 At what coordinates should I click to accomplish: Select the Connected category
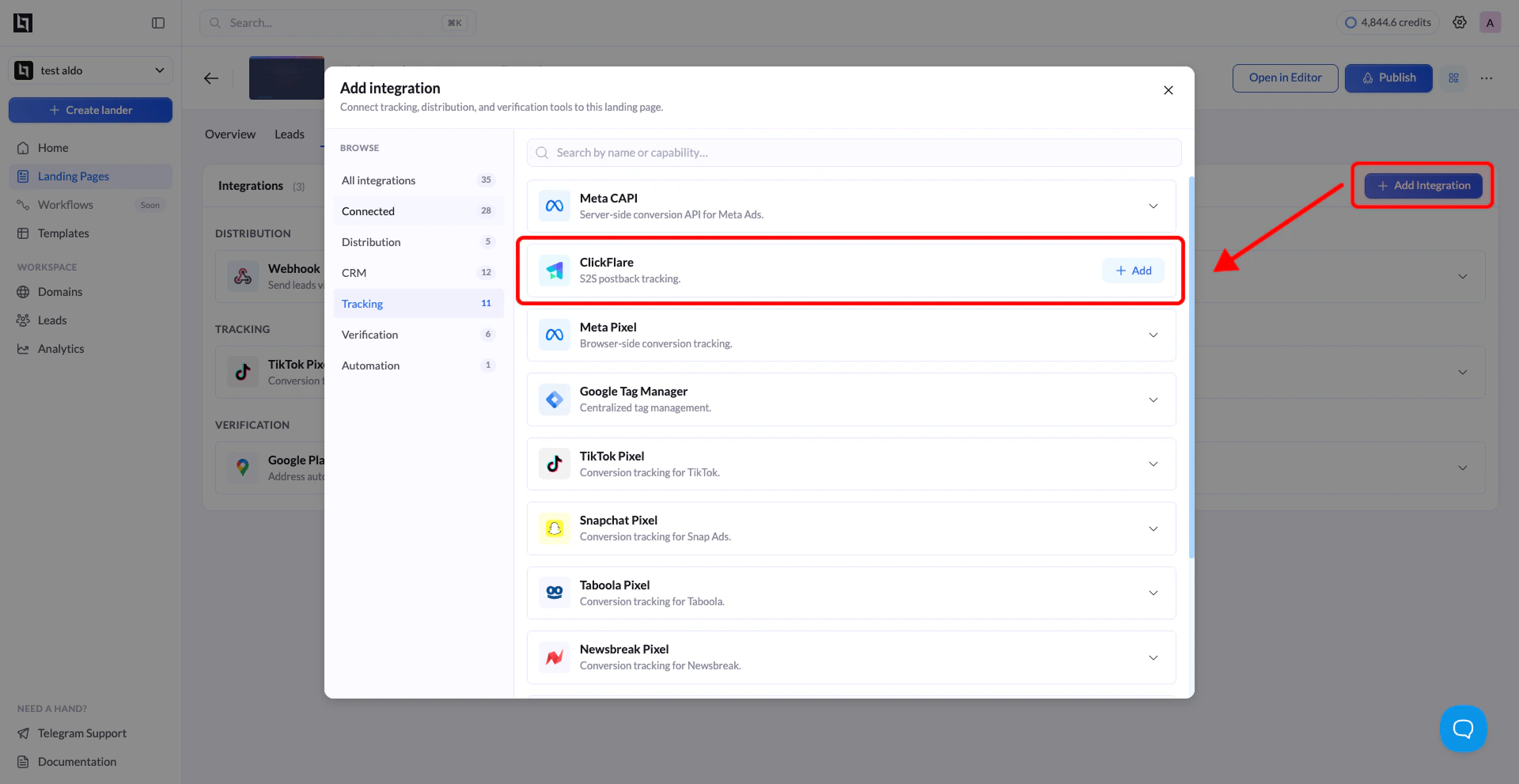pos(419,211)
